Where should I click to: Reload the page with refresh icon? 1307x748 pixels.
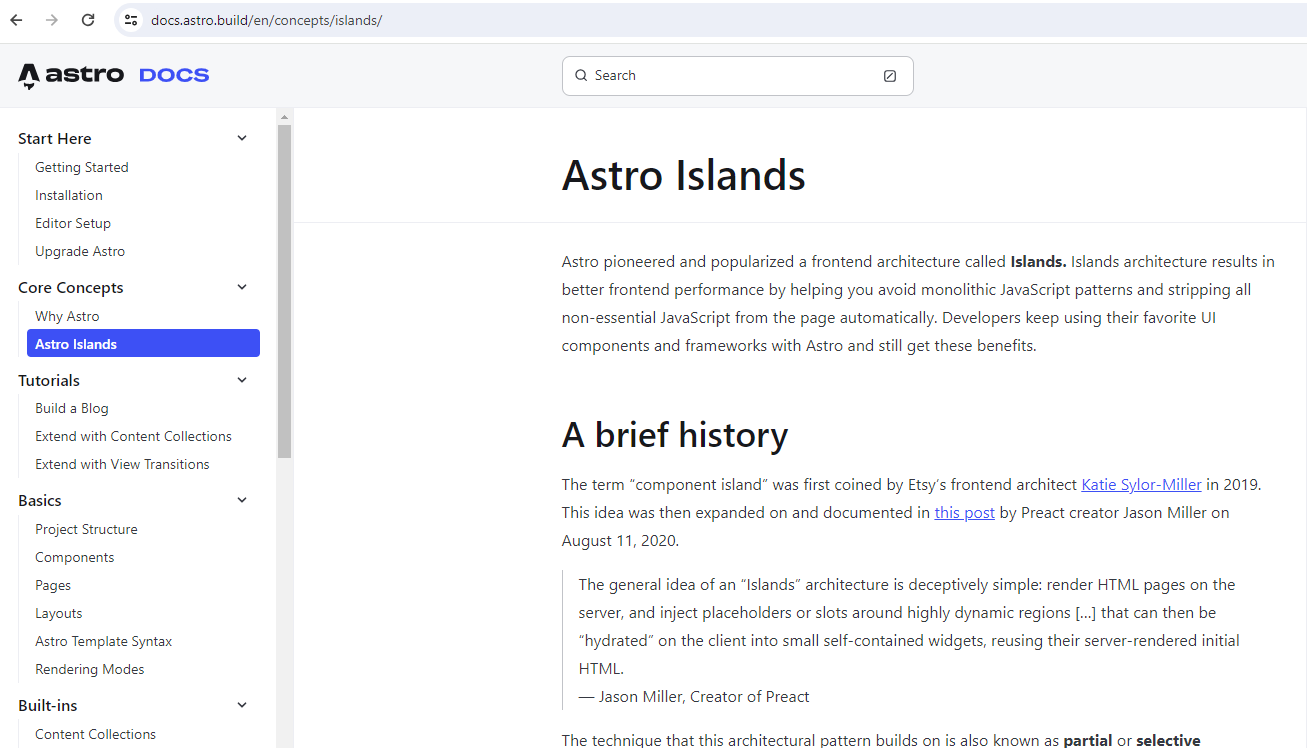(x=88, y=20)
